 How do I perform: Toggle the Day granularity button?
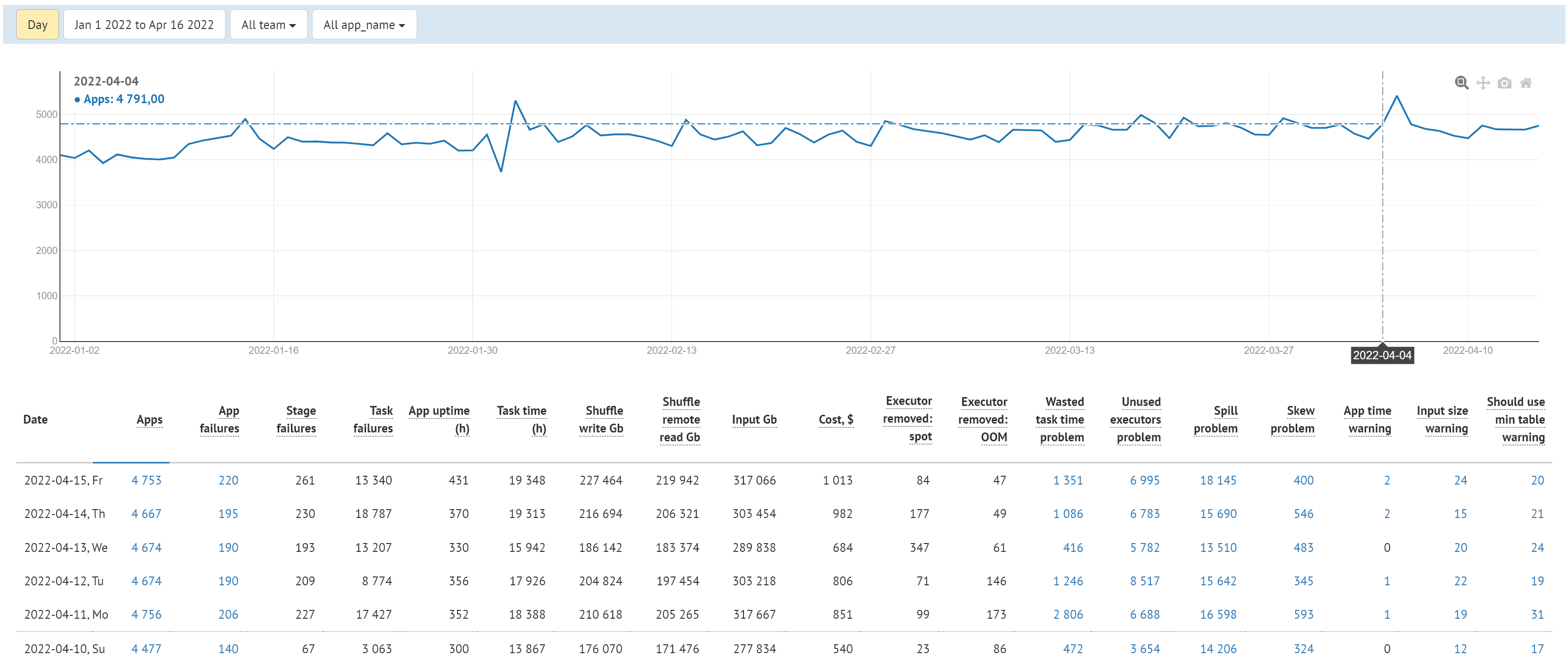point(37,25)
